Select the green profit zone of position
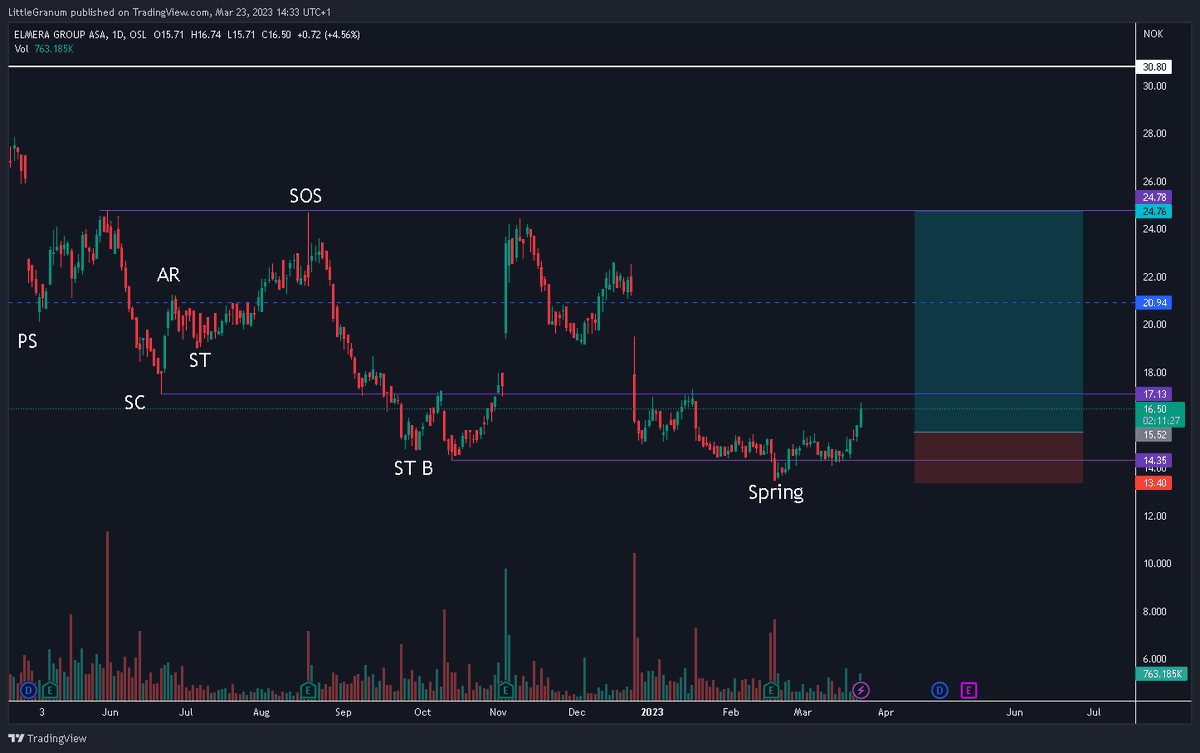Screen dimensions: 1200x753 pyautogui.click(x=998, y=321)
